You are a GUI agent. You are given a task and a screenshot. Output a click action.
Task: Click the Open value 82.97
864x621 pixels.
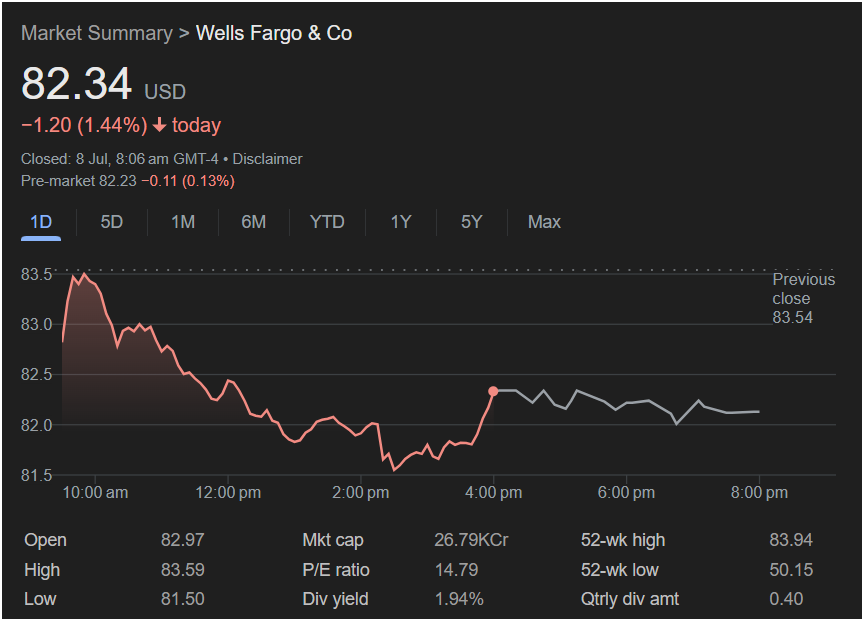coord(182,540)
